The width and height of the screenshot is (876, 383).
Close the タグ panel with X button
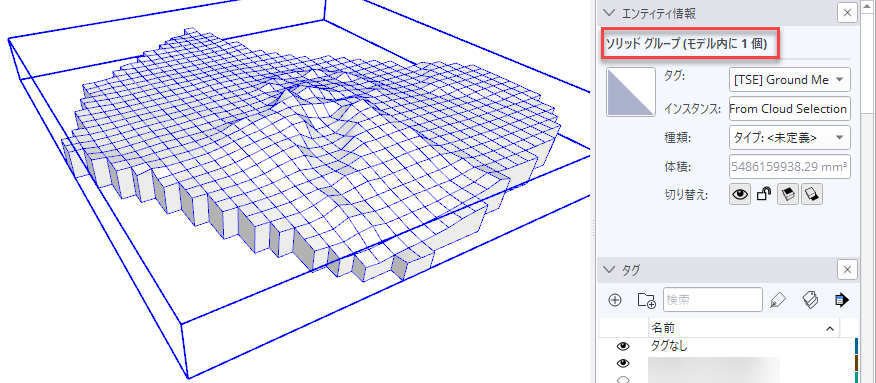pyautogui.click(x=848, y=270)
